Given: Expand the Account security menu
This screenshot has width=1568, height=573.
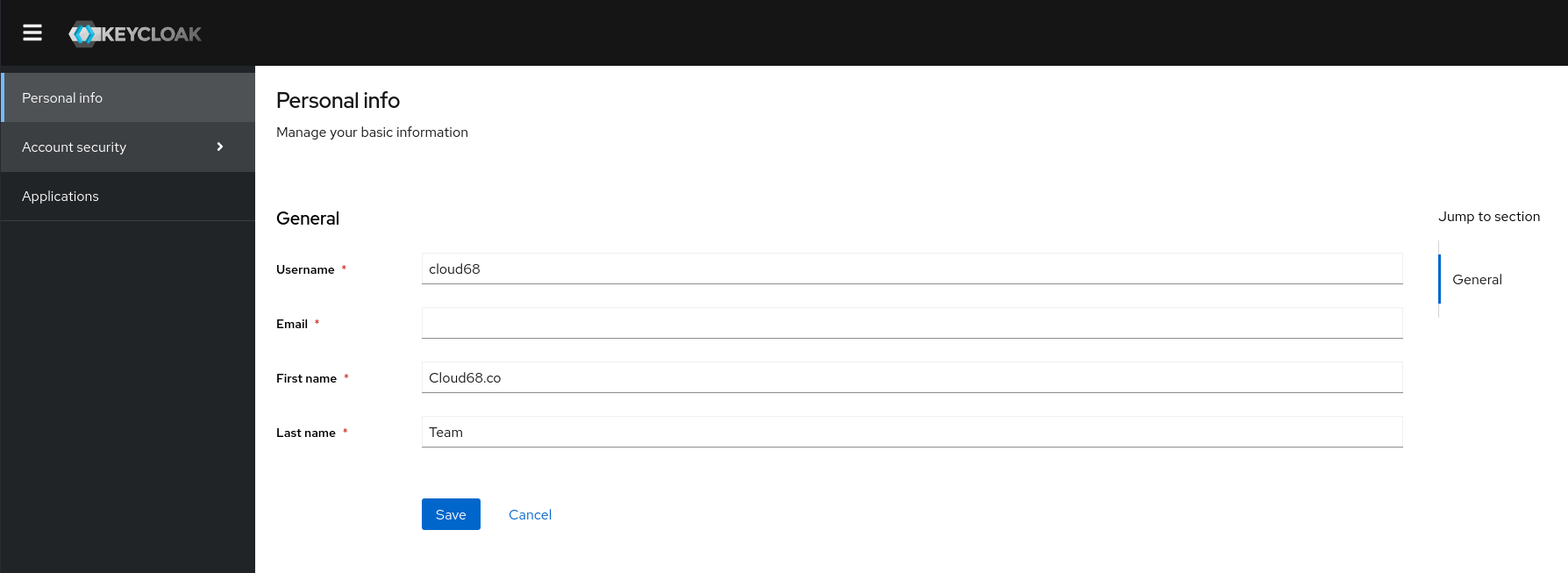Looking at the screenshot, I should tap(74, 147).
